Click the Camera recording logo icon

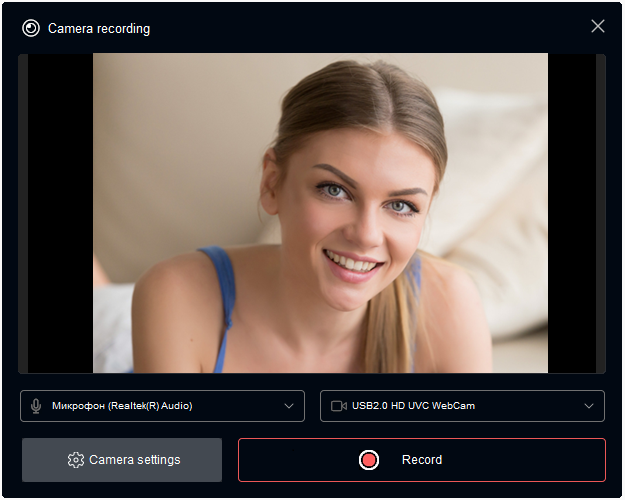click(31, 28)
